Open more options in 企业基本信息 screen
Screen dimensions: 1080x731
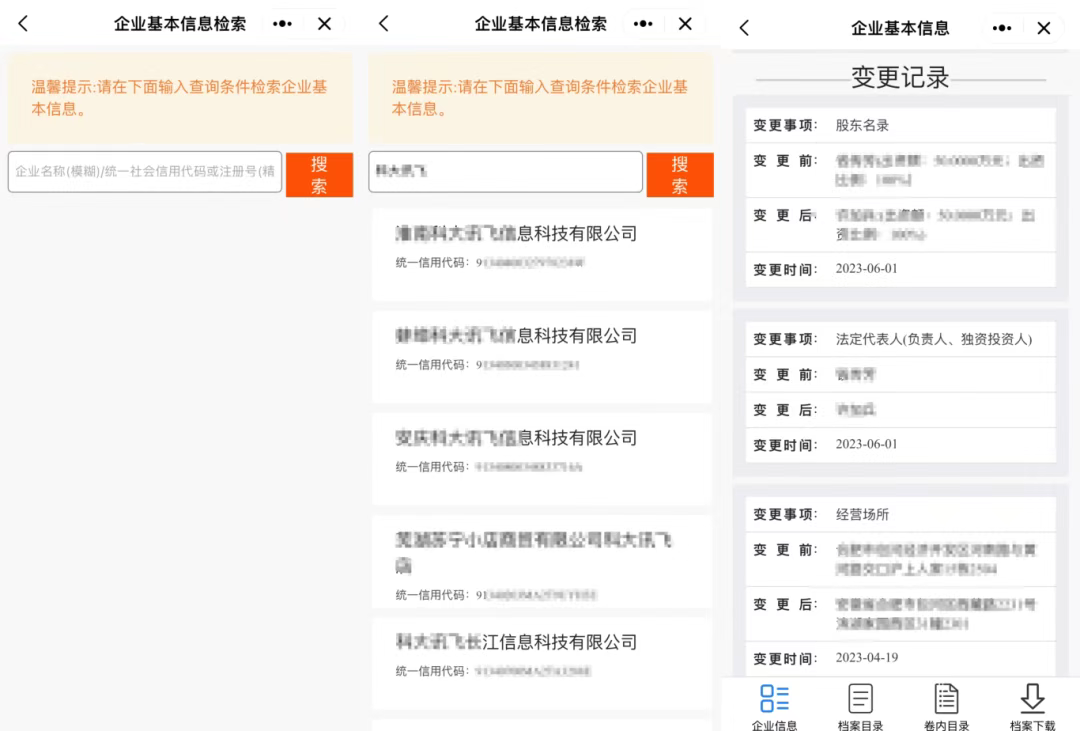pyautogui.click(x=1002, y=28)
